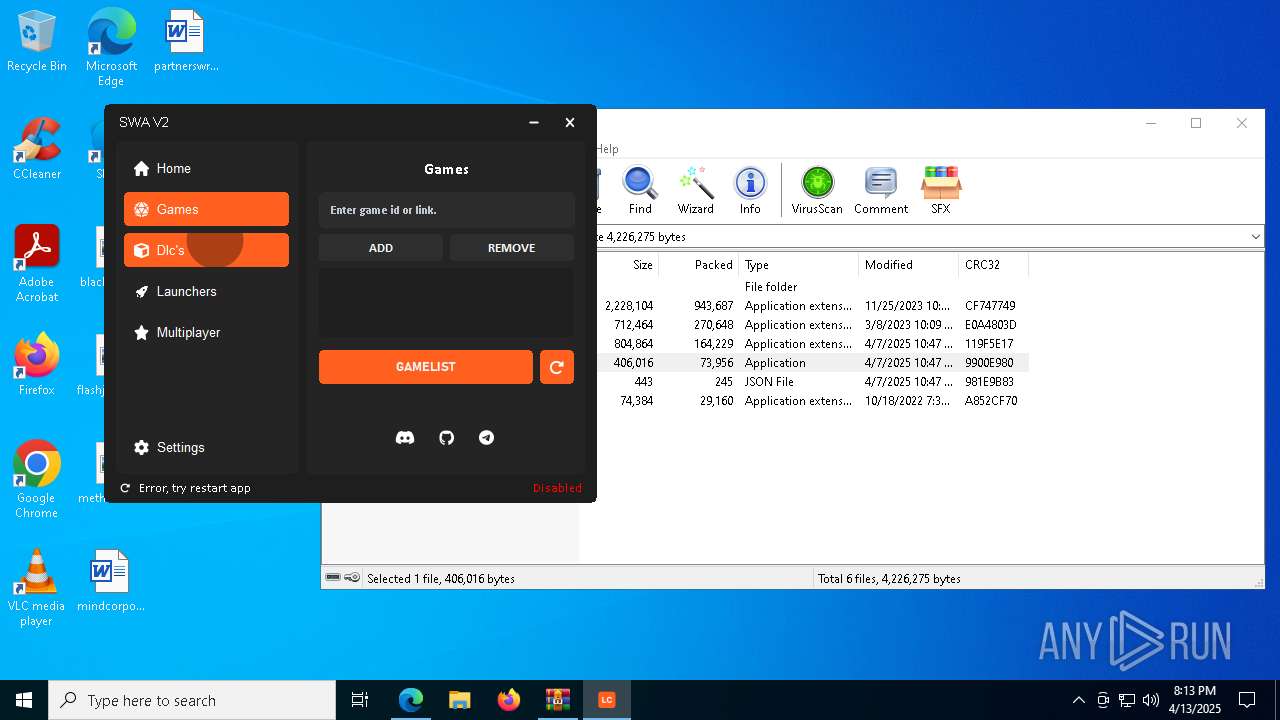The height and width of the screenshot is (720, 1280).
Task: Run VirusScan from WinRAR toolbar
Action: 817,191
